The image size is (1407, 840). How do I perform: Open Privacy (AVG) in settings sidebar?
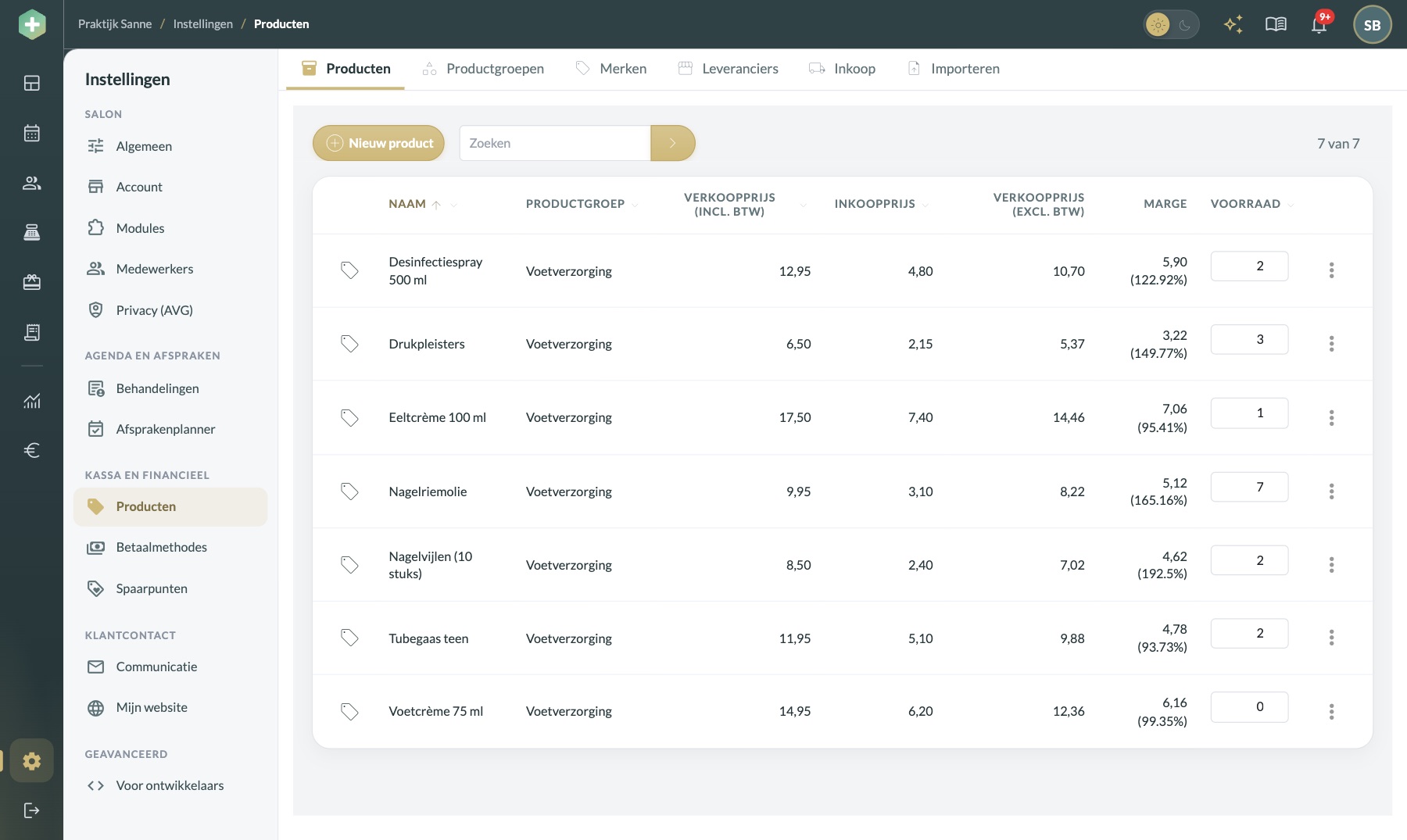tap(170, 310)
